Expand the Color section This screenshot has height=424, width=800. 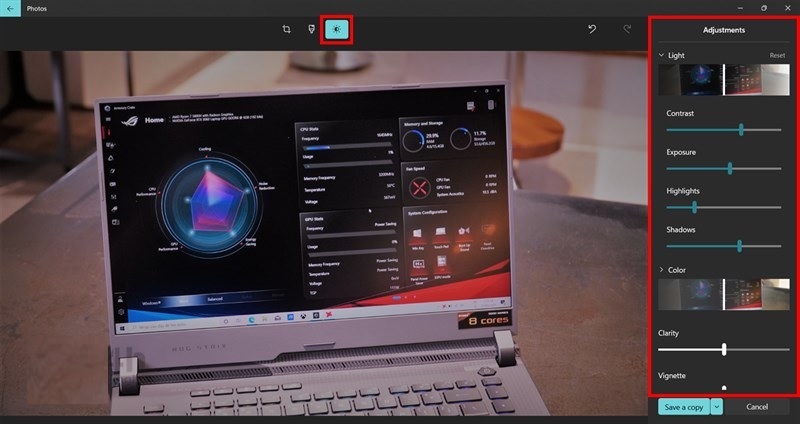pos(661,270)
